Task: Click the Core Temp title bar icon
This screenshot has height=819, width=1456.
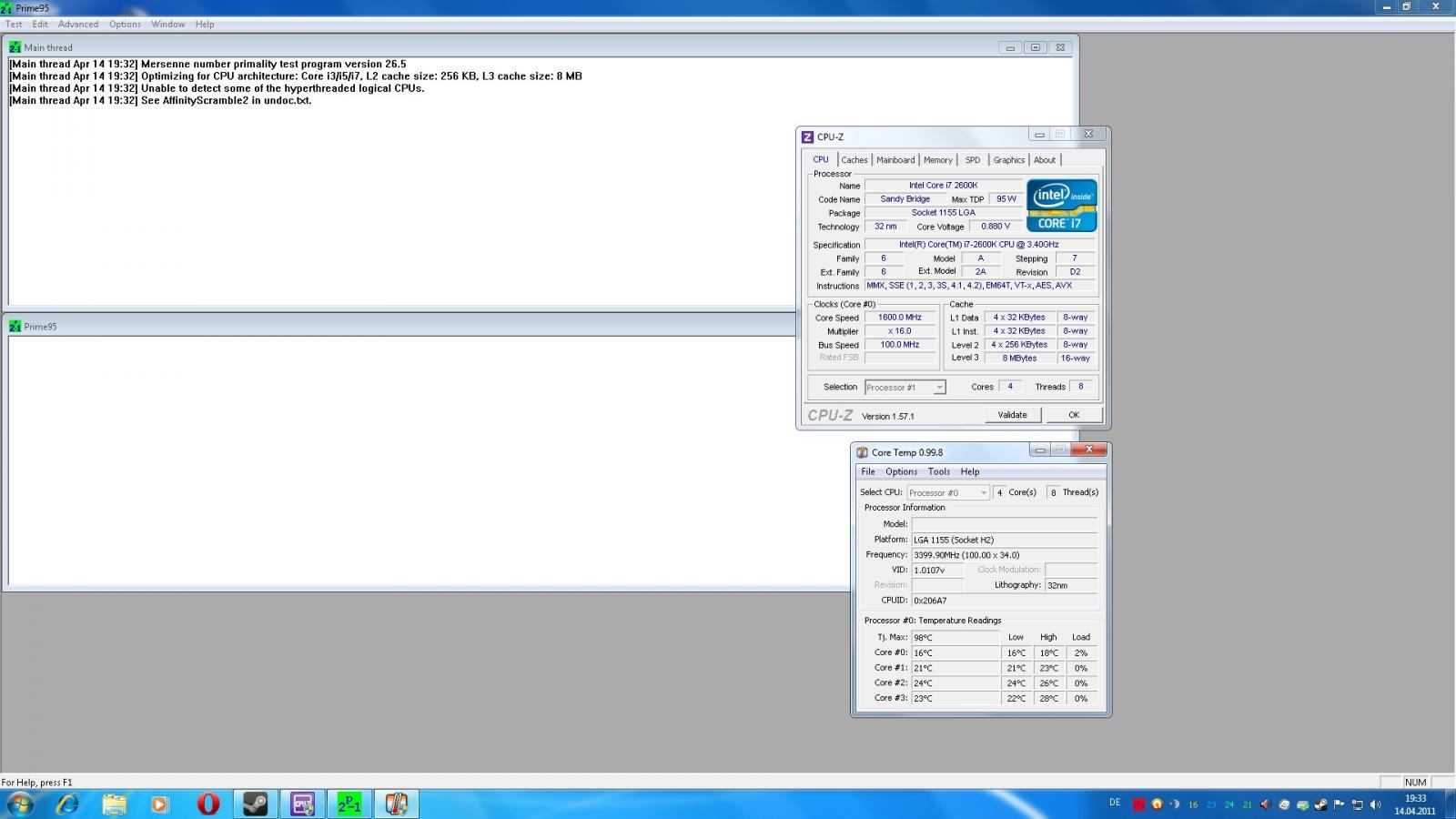Action: coord(862,452)
